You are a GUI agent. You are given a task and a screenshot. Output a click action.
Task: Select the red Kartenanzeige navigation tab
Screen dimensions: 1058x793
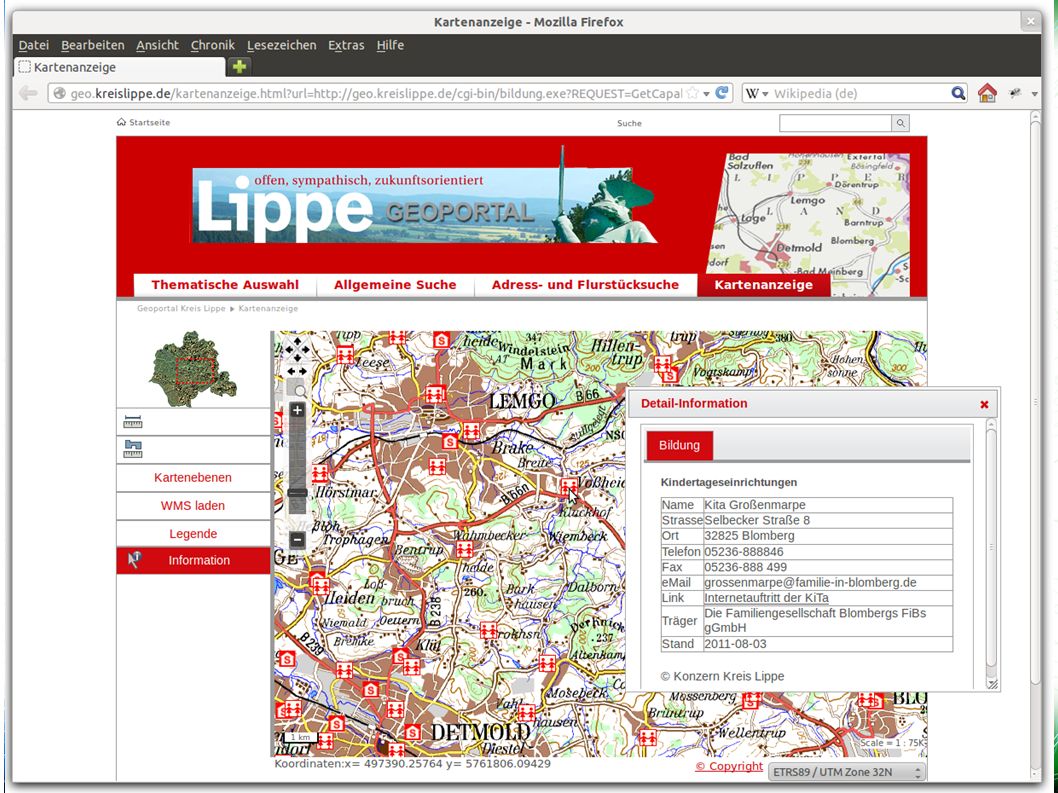(x=763, y=285)
